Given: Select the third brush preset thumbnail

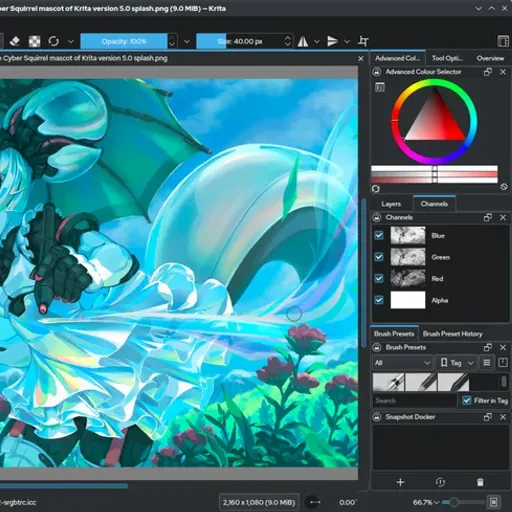Looking at the screenshot, I should [453, 382].
